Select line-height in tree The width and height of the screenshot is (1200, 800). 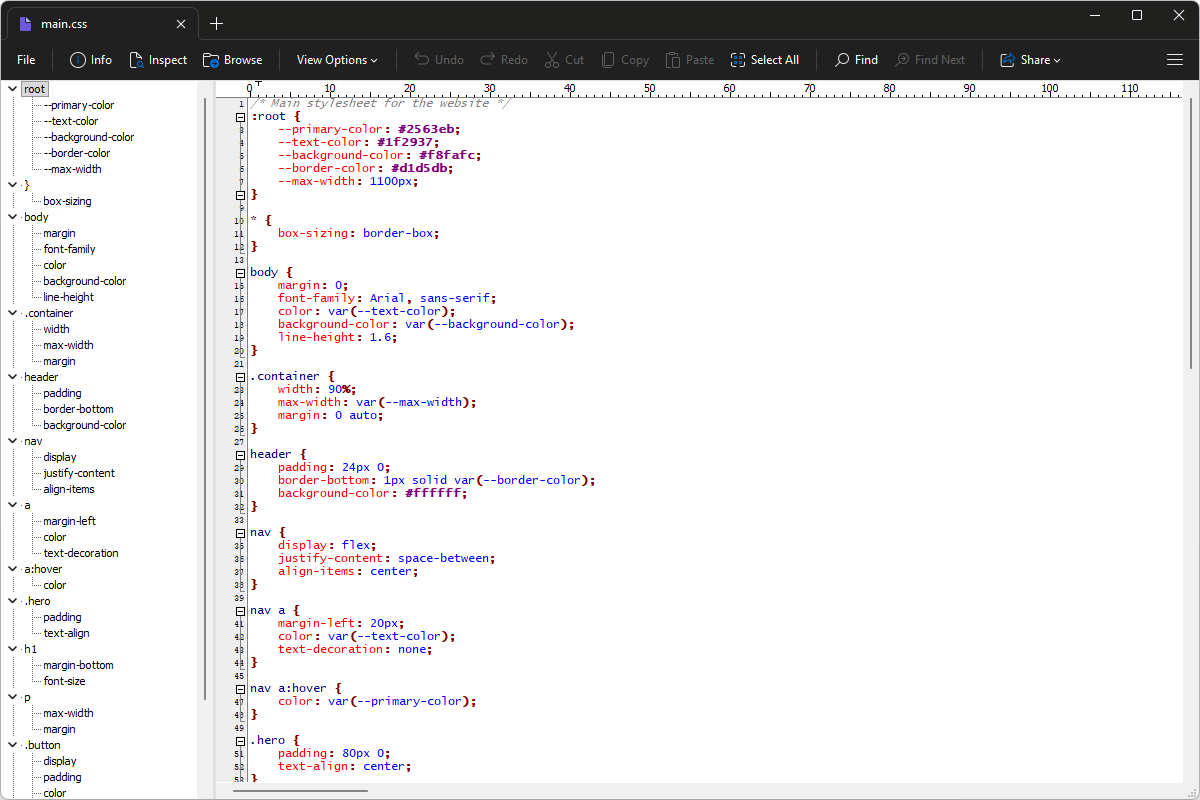pos(68,297)
